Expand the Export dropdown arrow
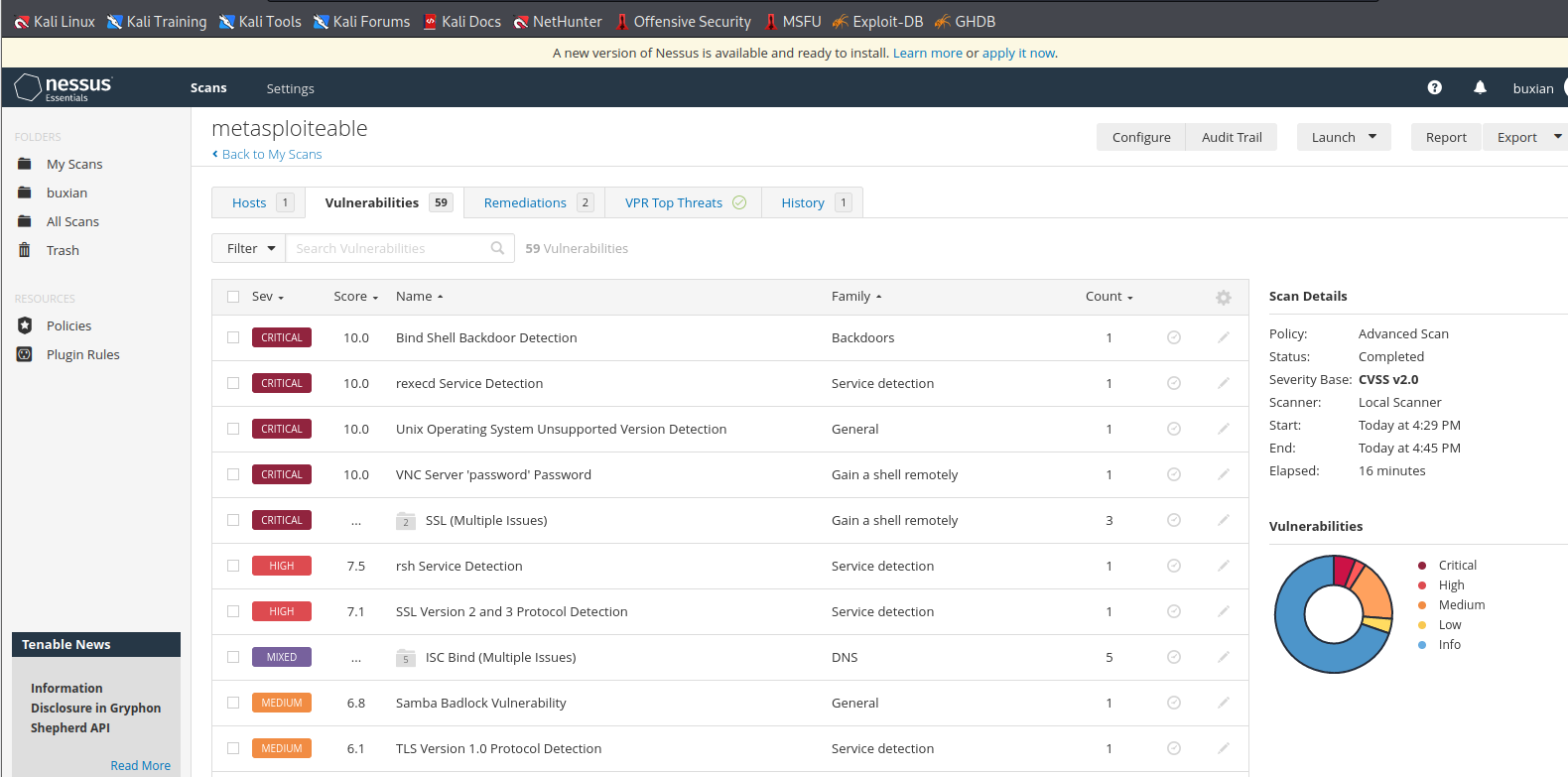Image resolution: width=1568 pixels, height=777 pixels. click(x=1557, y=137)
